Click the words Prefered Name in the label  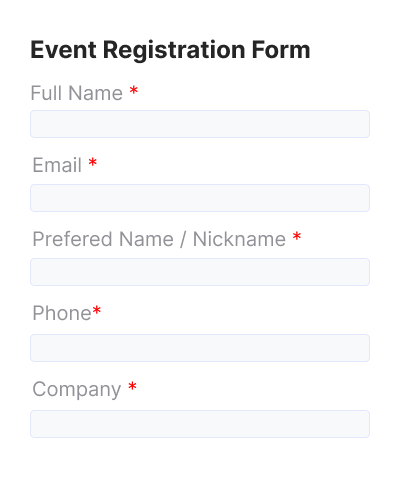pyautogui.click(x=103, y=239)
